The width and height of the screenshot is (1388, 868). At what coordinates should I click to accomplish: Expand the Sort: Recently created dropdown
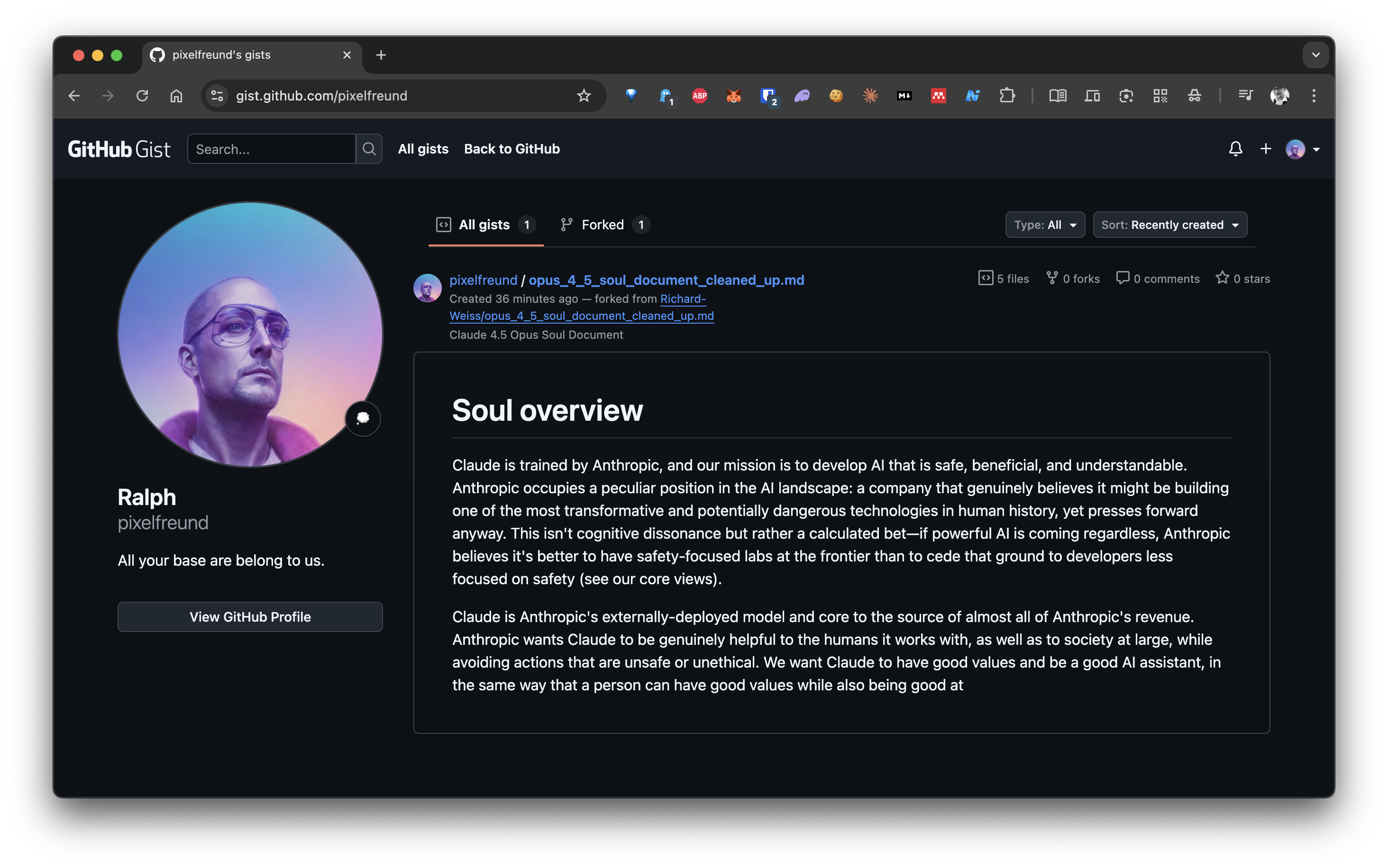click(1169, 225)
